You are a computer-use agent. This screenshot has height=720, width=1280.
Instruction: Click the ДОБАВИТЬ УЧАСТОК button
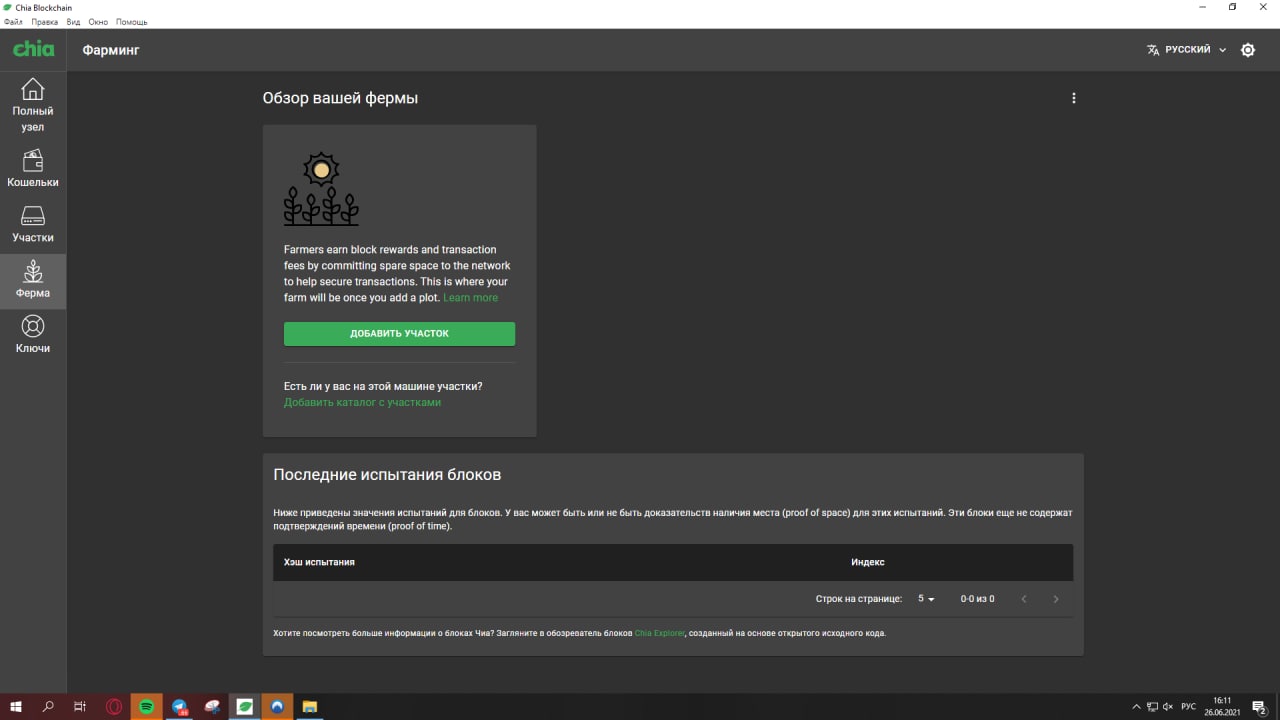pyautogui.click(x=399, y=334)
